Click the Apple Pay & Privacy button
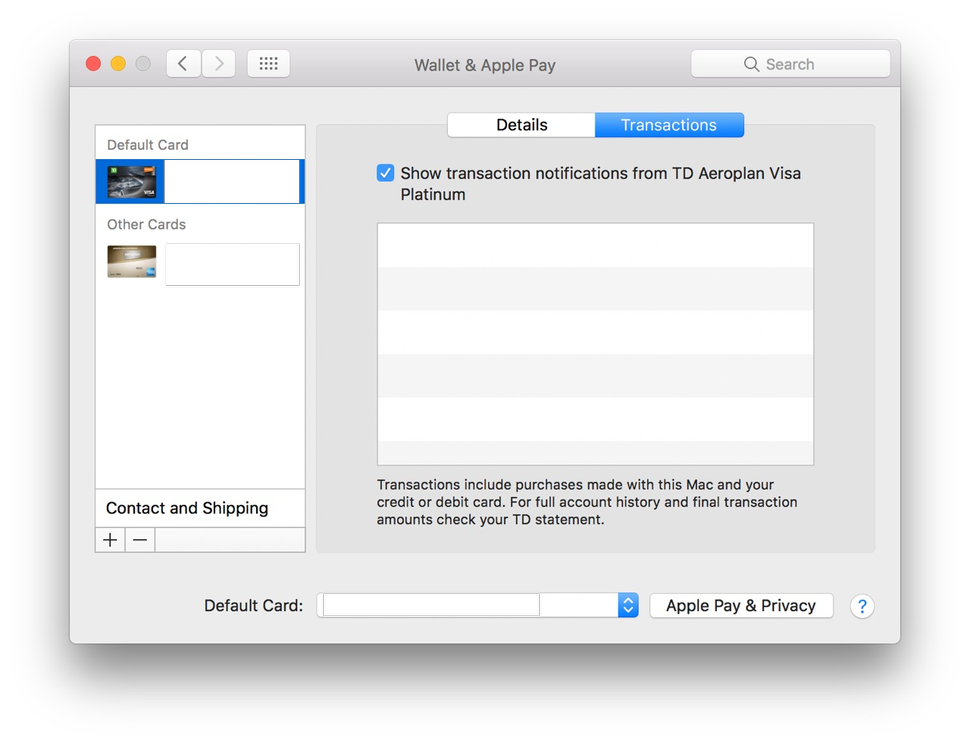 pos(741,605)
